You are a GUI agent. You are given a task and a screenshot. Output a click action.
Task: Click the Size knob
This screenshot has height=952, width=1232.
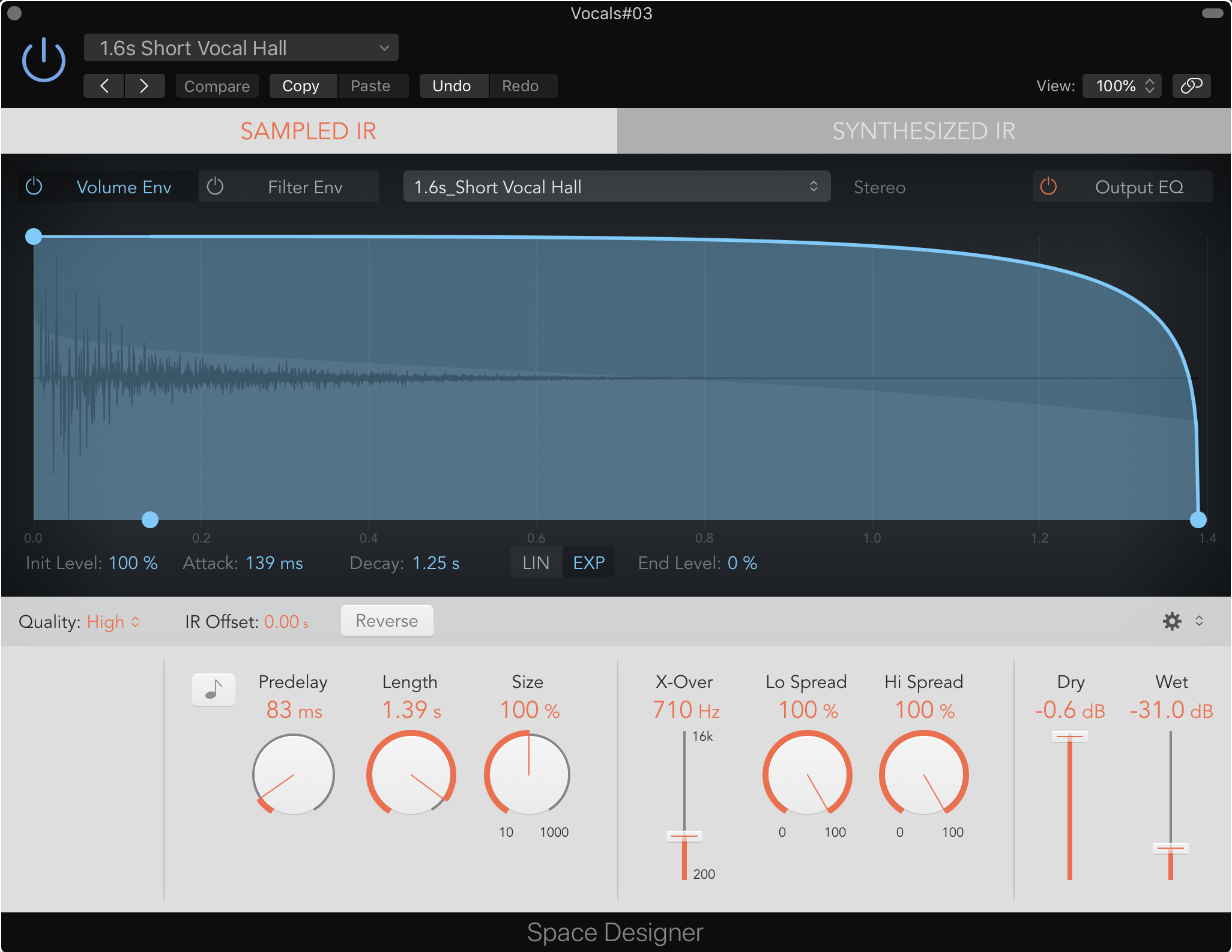click(x=528, y=774)
